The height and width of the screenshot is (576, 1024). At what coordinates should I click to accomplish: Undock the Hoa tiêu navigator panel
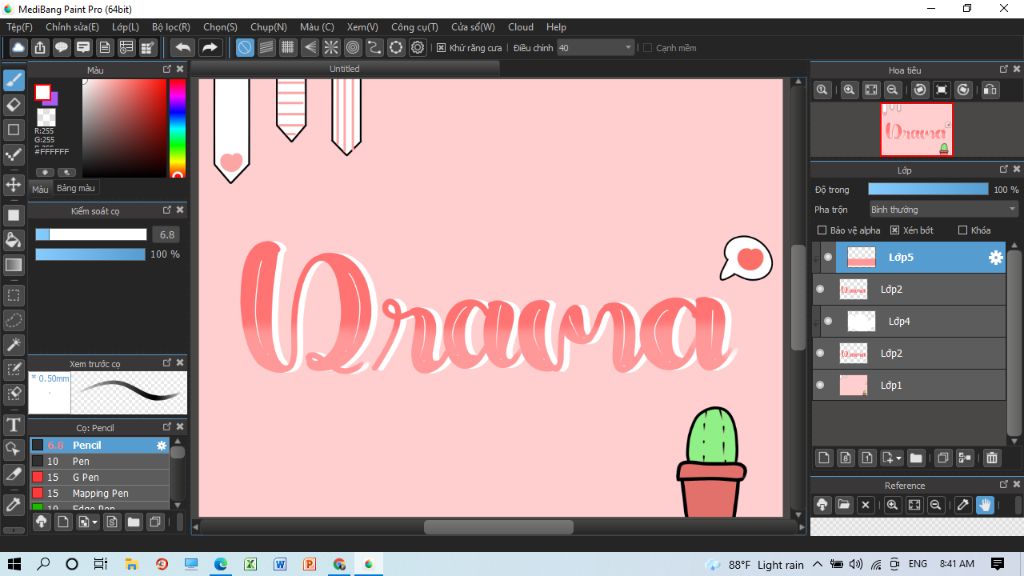[1003, 69]
